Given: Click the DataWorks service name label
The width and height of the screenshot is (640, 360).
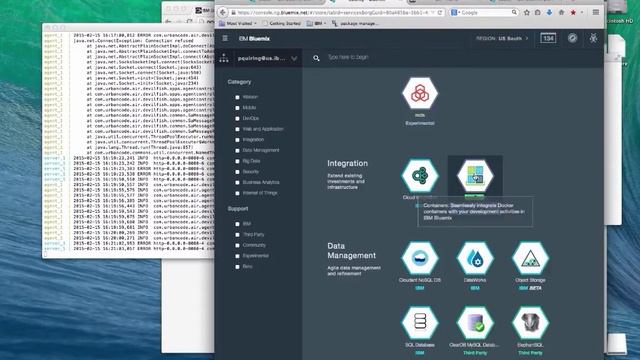Looking at the screenshot, I should pyautogui.click(x=475, y=280).
